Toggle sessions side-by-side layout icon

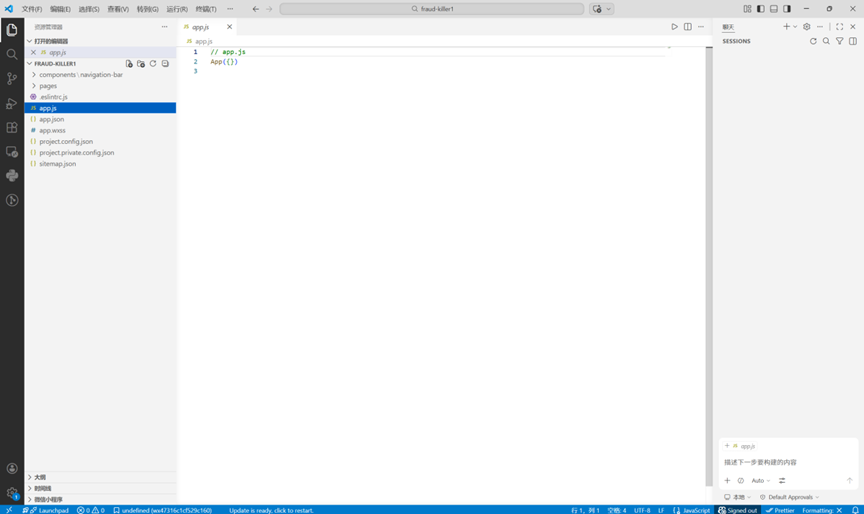[852, 41]
